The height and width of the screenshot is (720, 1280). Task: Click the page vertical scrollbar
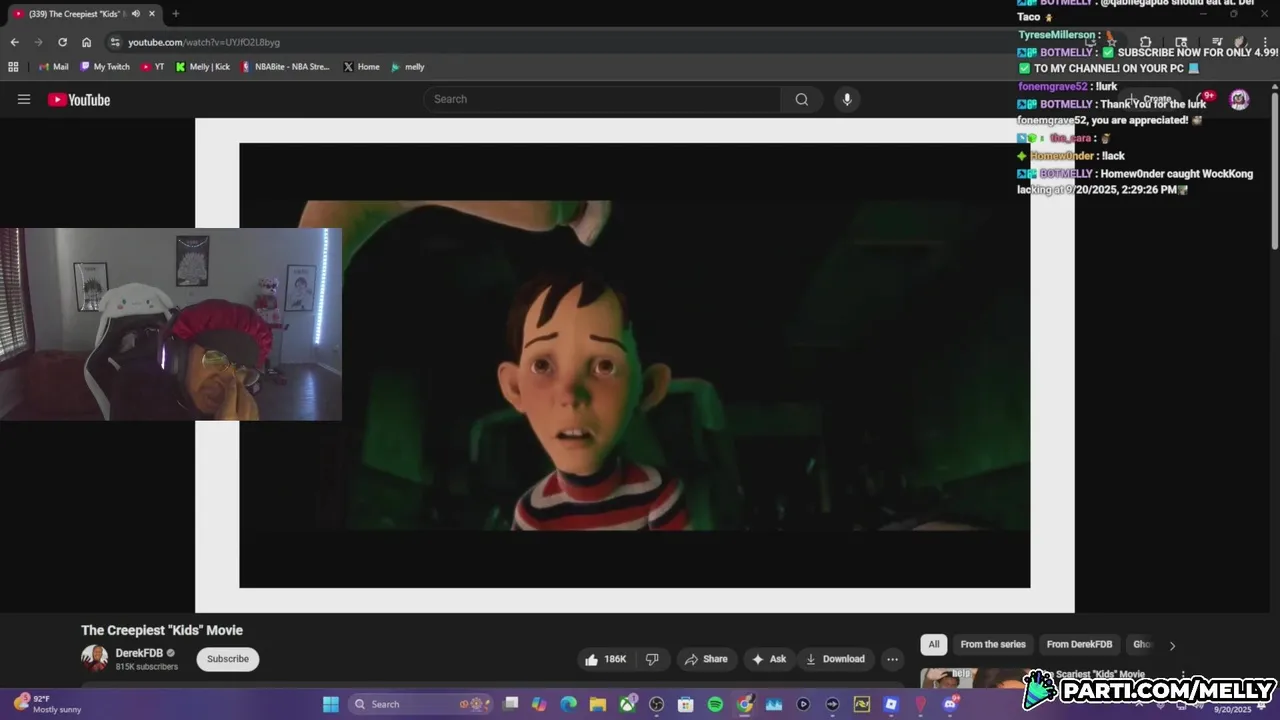(x=1274, y=170)
